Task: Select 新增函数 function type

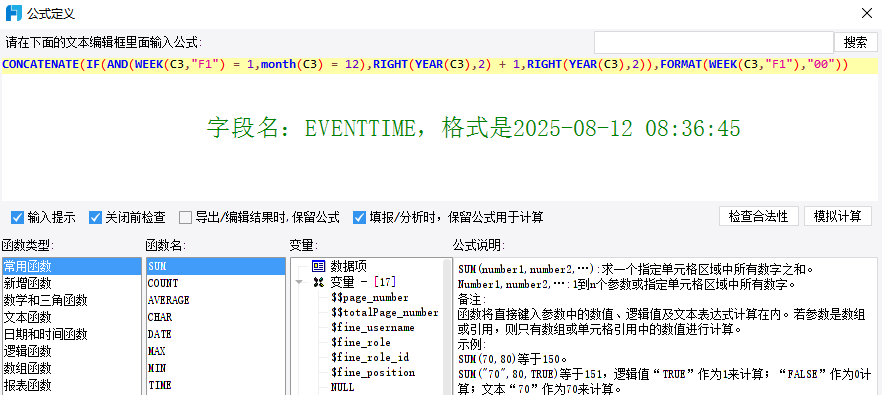Action: tap(71, 283)
